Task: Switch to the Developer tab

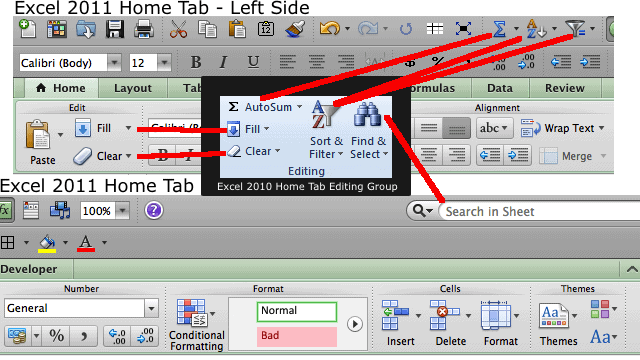Action: tap(29, 269)
